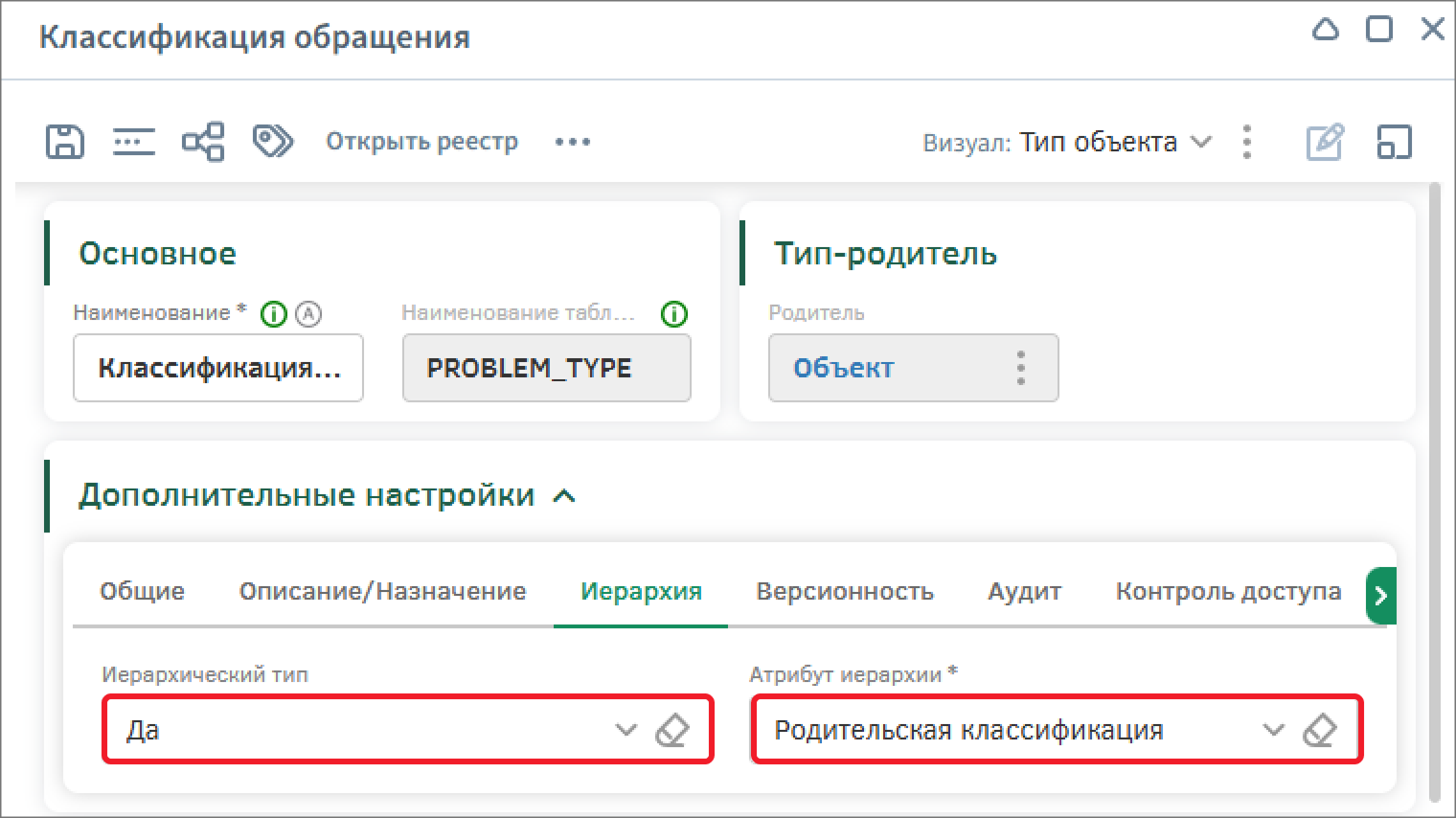The image size is (1456, 818).
Task: Click 'Родительская классификация' value
Action: (968, 731)
